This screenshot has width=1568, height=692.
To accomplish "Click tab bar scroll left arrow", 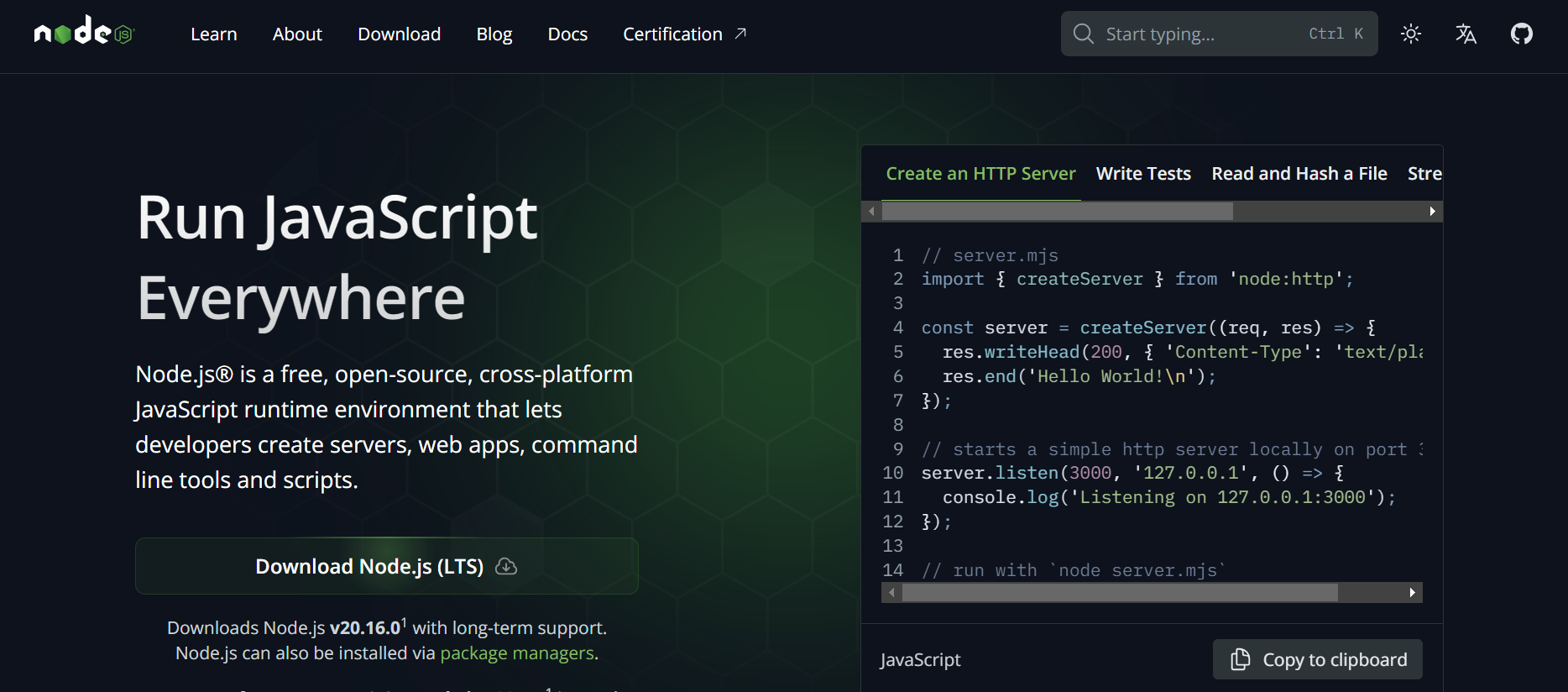I will point(871,212).
